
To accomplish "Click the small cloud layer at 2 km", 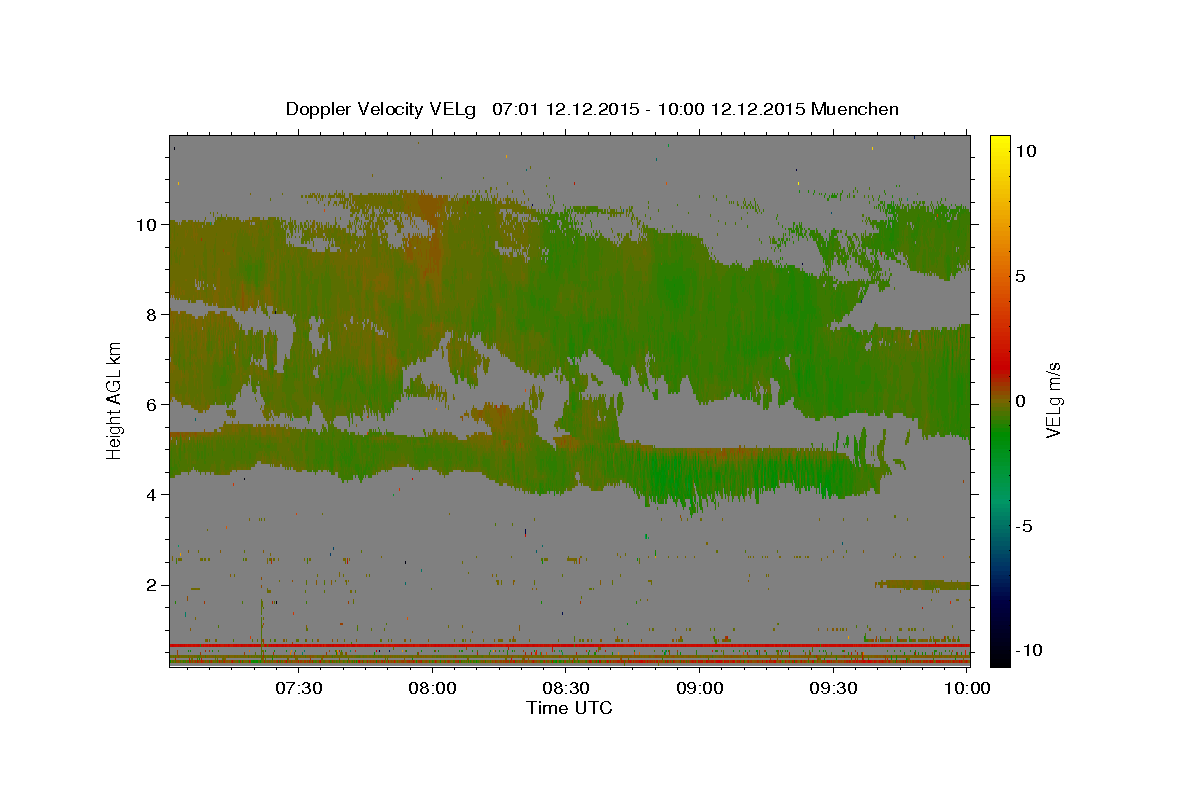I will [x=922, y=584].
